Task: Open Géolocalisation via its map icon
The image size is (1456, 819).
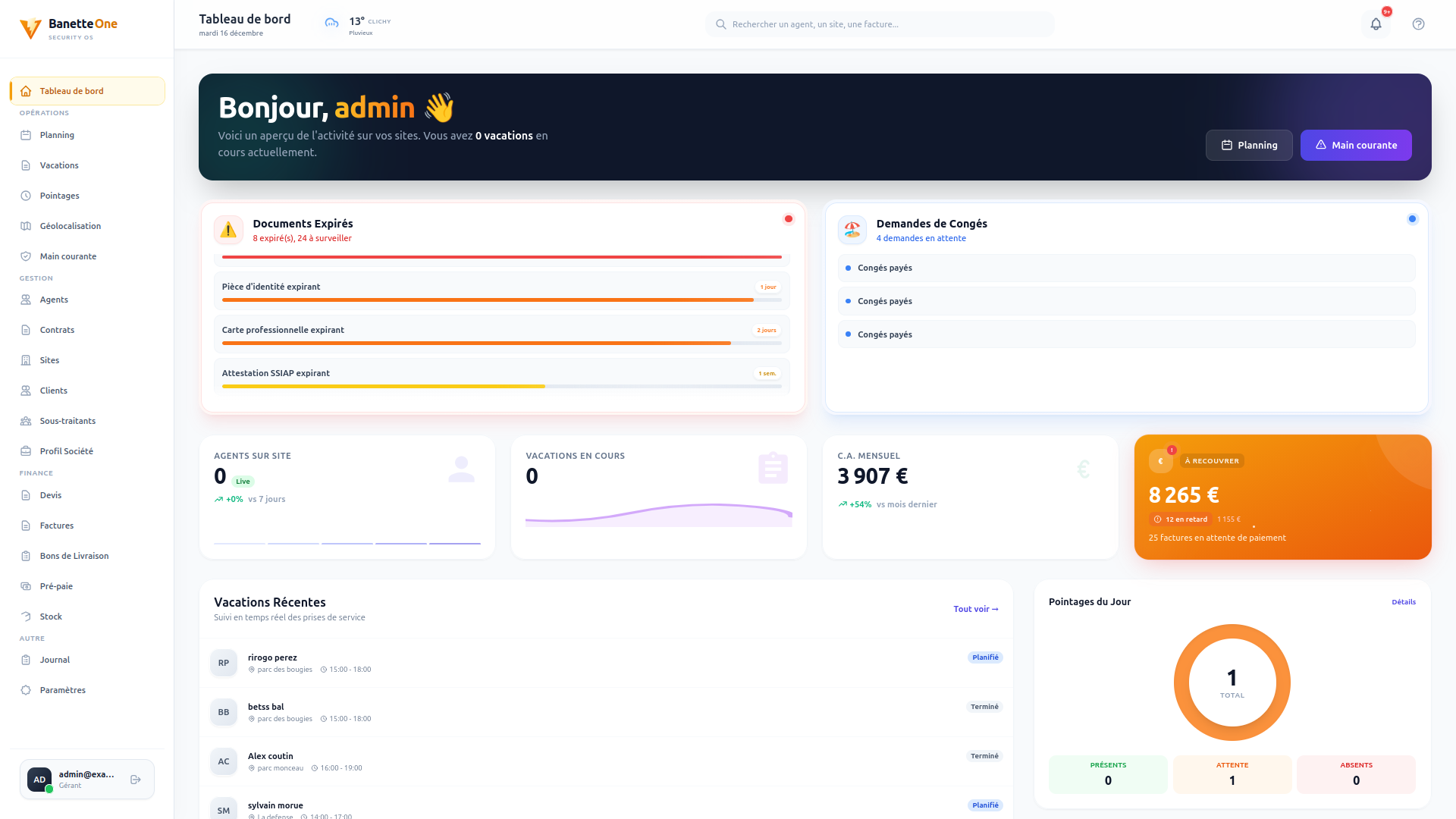Action: tap(26, 226)
